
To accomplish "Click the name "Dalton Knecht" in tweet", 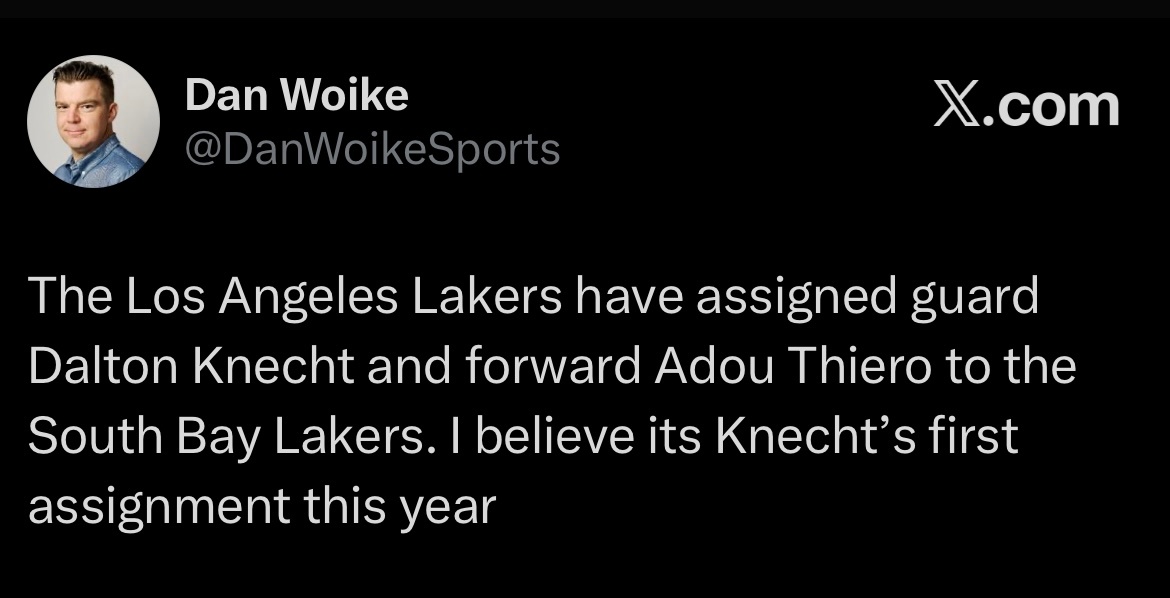I will (x=190, y=367).
